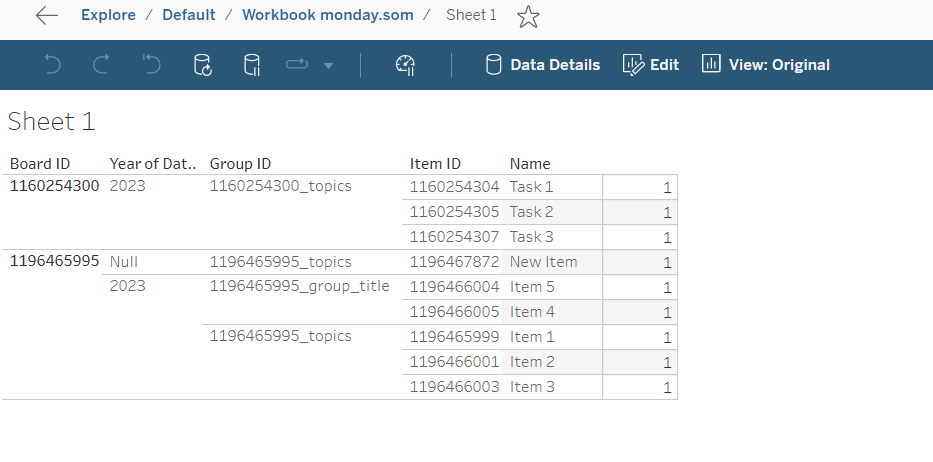Click the Redo arrow in toolbar
This screenshot has height=462, width=933.
click(x=101, y=65)
